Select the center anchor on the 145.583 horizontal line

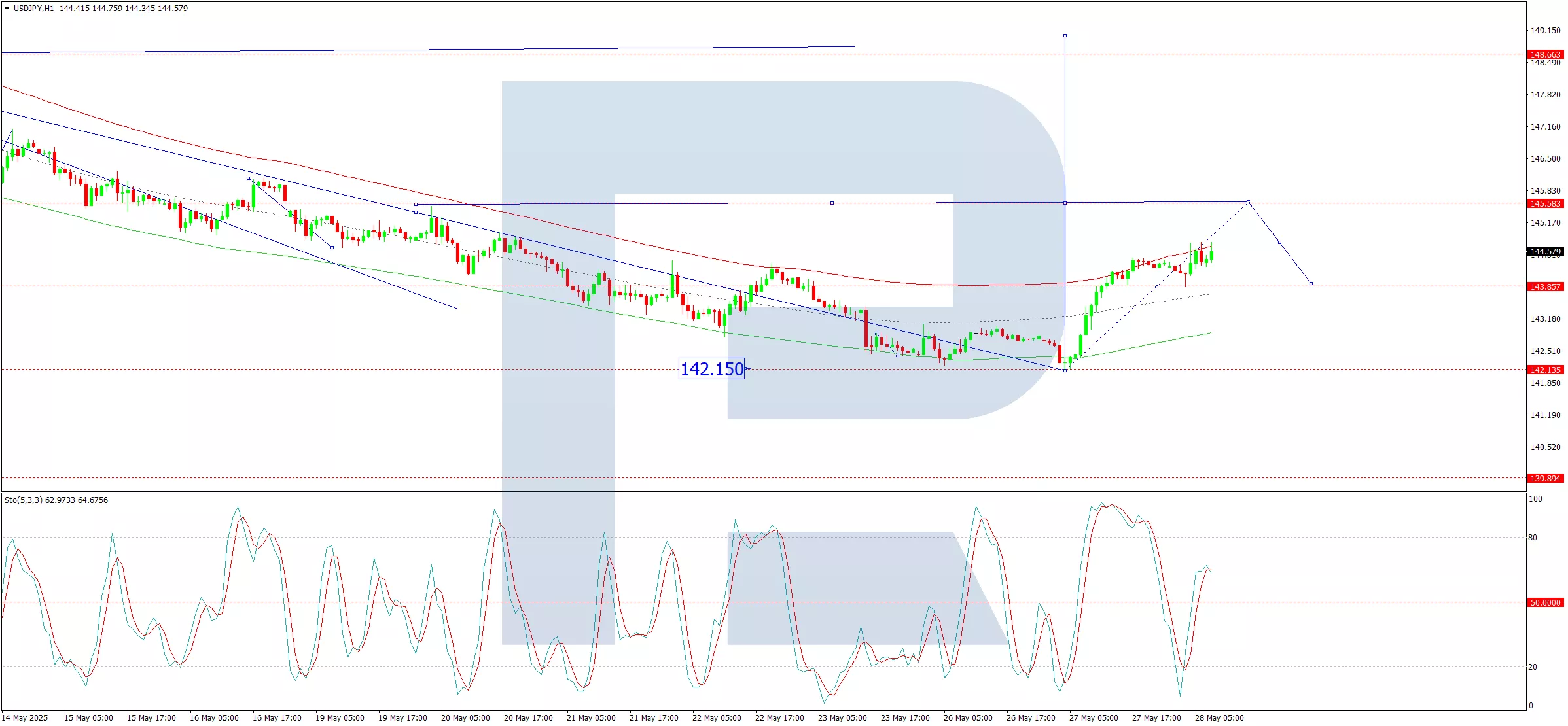pos(832,203)
